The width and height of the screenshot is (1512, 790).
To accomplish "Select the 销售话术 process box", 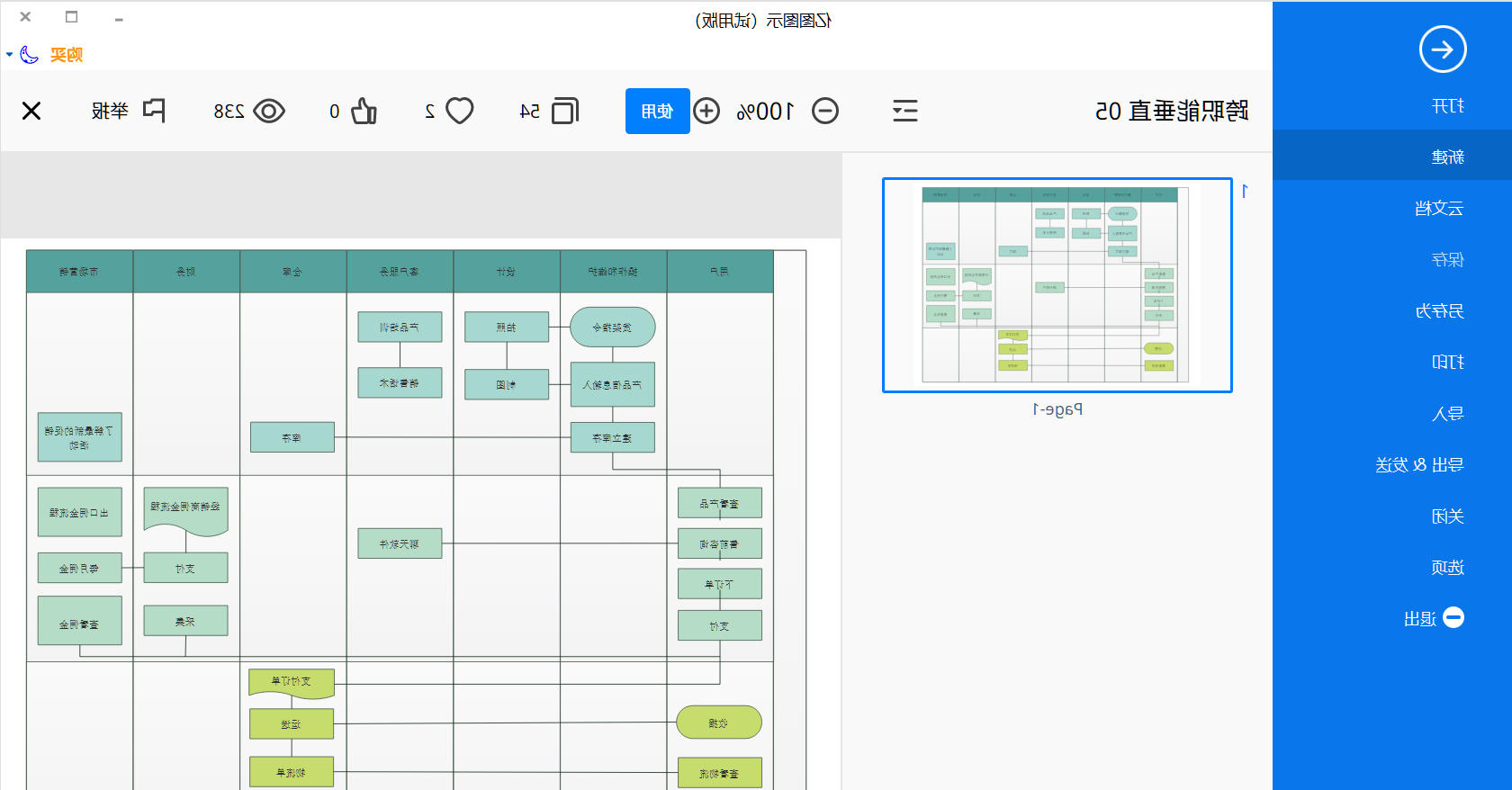I will (400, 382).
